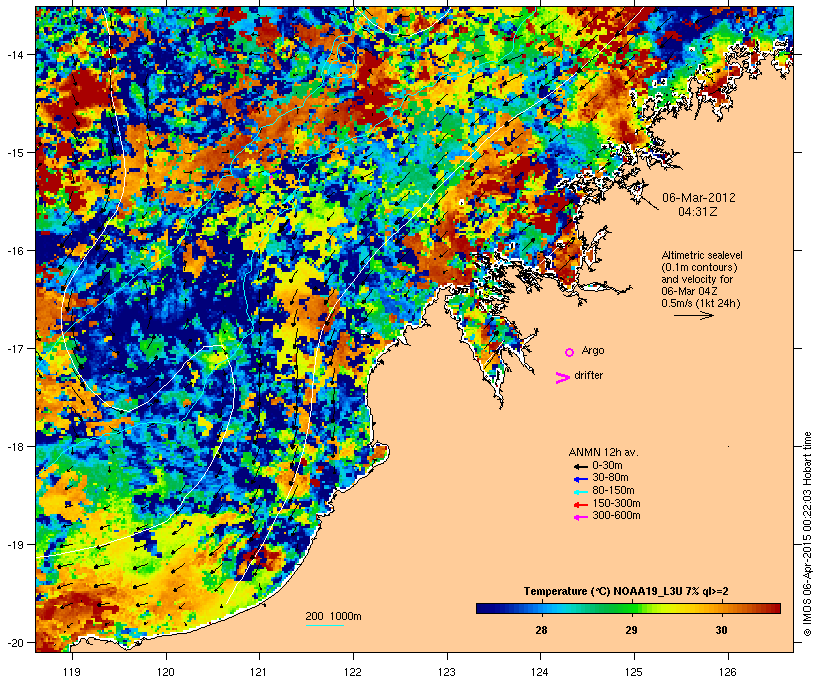The image size is (820, 680).
Task: Click the latitude label -14
Action: 14,54
